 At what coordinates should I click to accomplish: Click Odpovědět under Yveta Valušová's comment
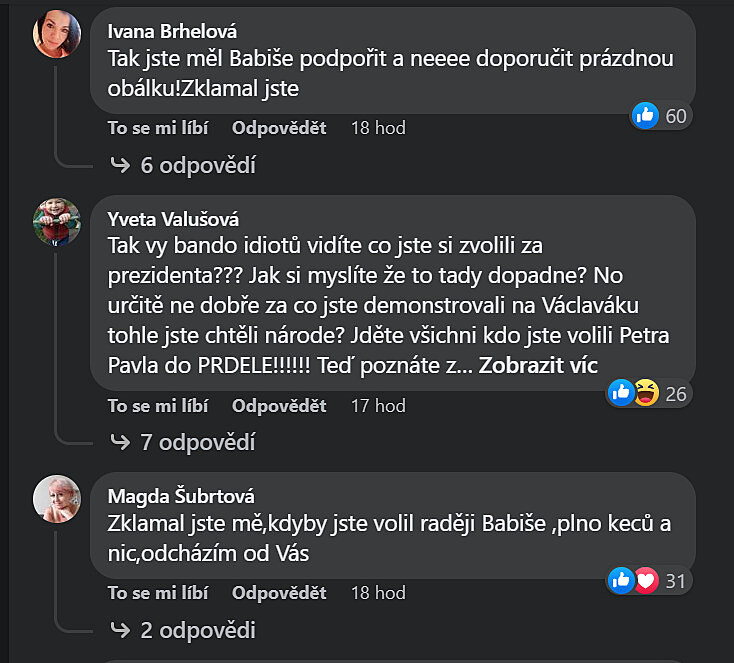(x=279, y=405)
